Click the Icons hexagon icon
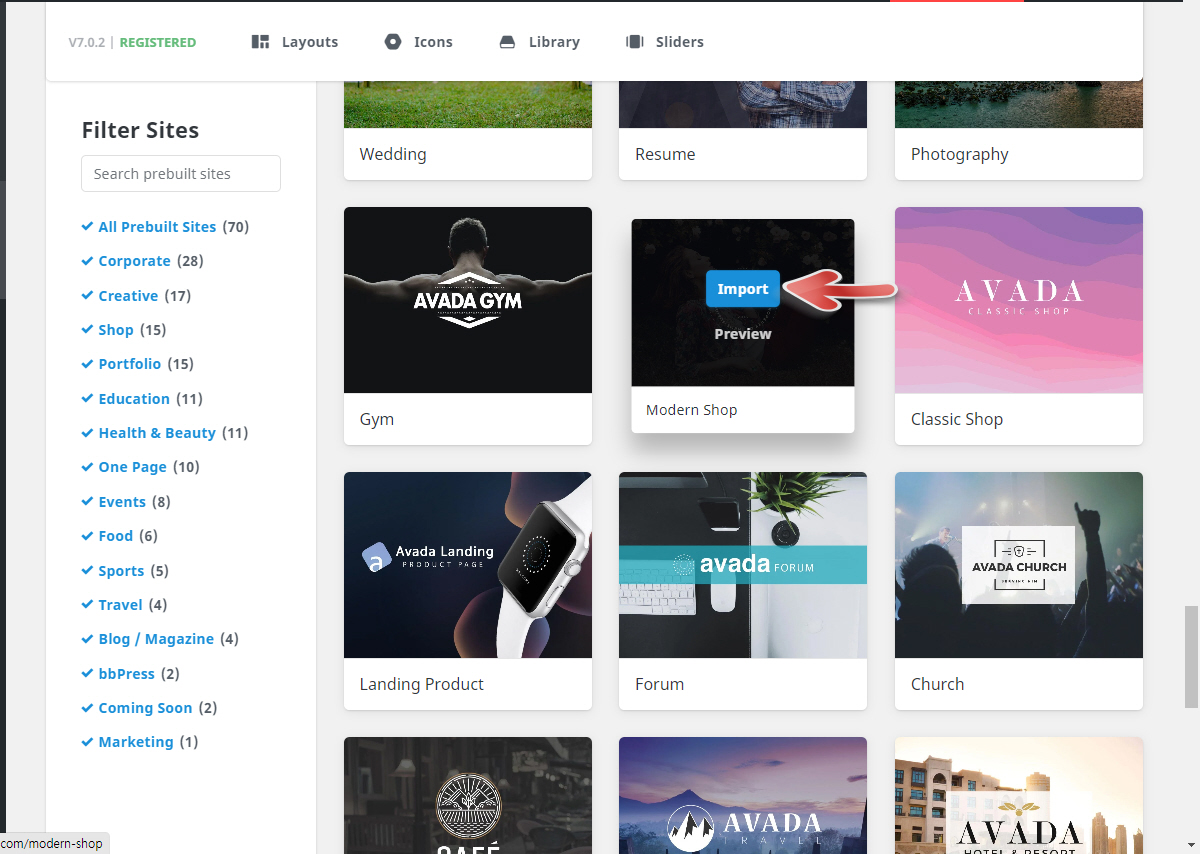 [393, 42]
